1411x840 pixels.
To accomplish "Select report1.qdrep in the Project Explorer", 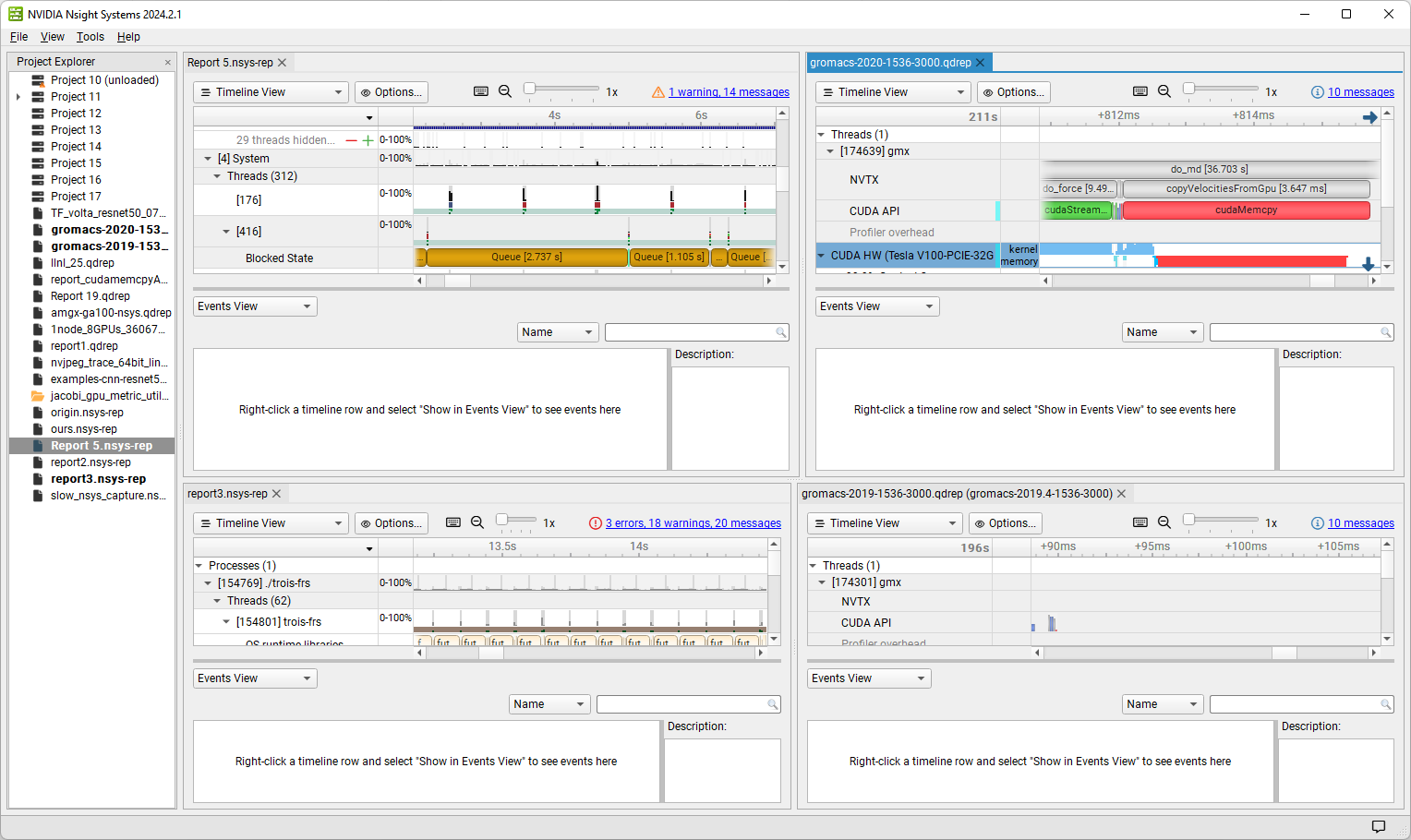I will point(83,345).
